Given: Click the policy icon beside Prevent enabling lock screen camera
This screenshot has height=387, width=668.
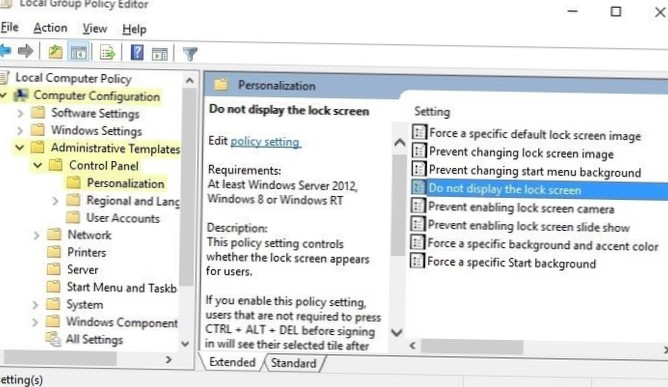Looking at the screenshot, I should (418, 206).
